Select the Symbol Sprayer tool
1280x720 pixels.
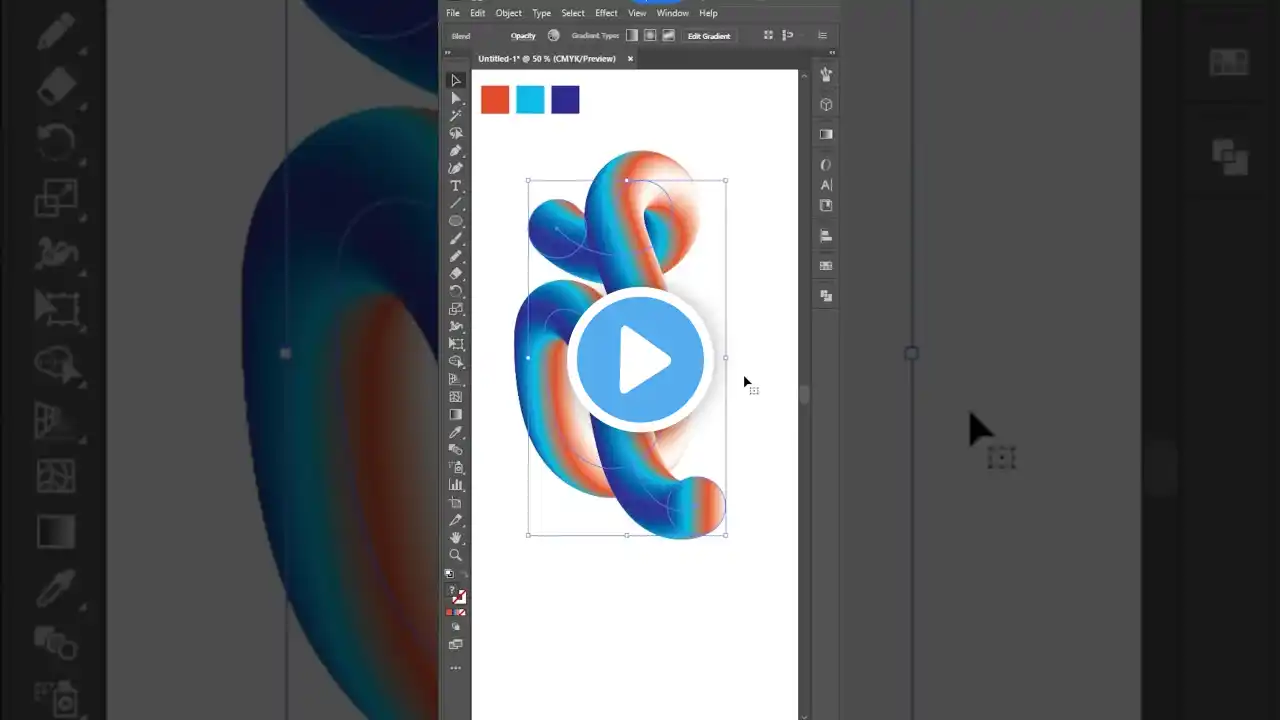(x=456, y=467)
